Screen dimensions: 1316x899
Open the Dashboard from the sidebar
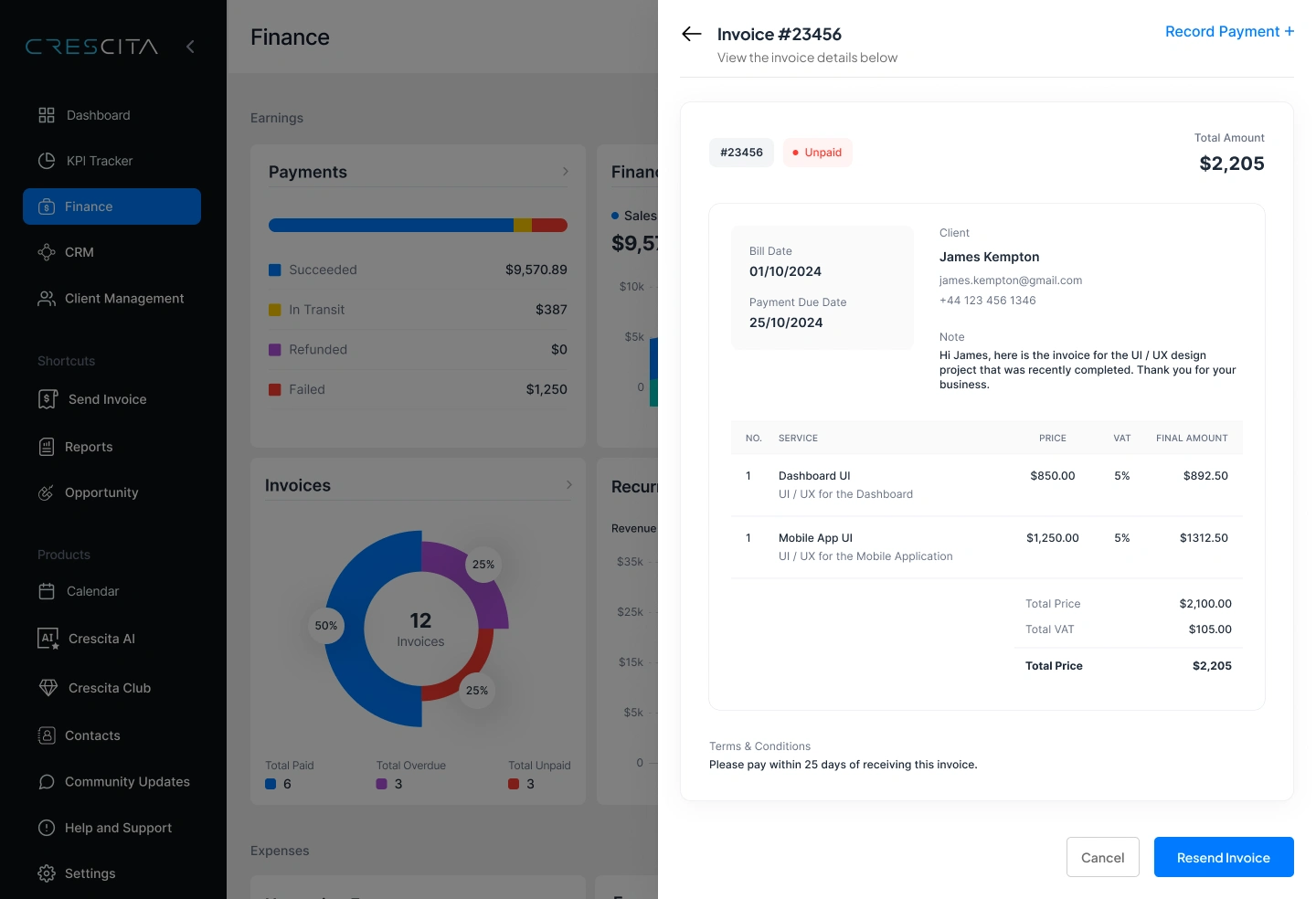[98, 115]
